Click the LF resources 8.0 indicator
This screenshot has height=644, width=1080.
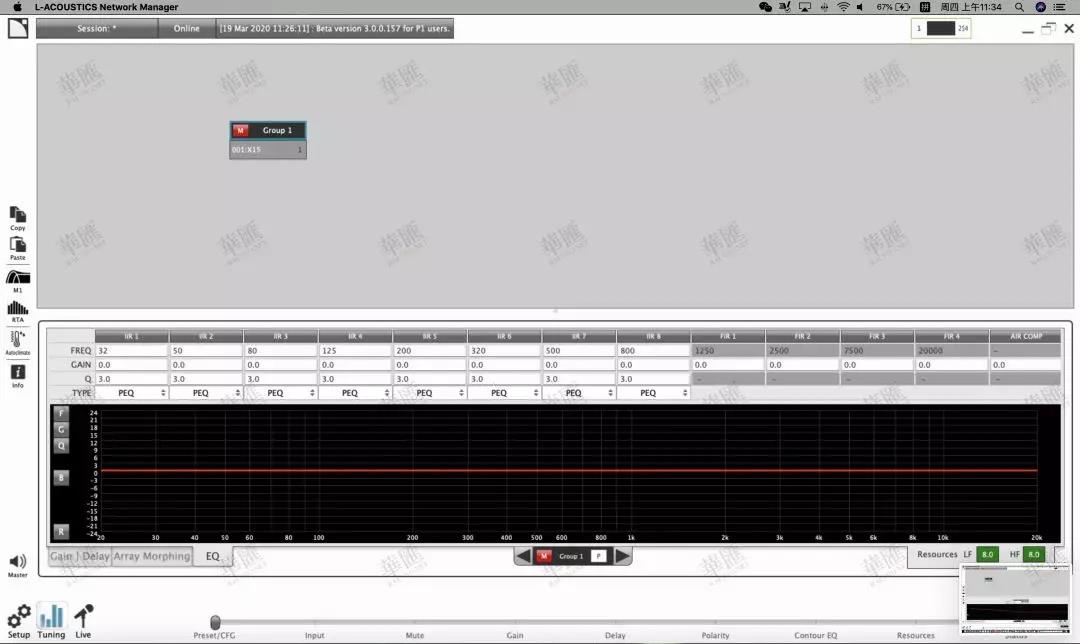(988, 554)
